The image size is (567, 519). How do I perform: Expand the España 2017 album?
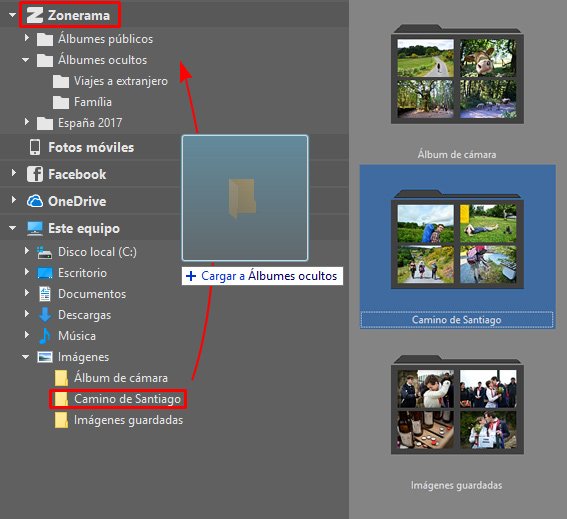(26, 122)
